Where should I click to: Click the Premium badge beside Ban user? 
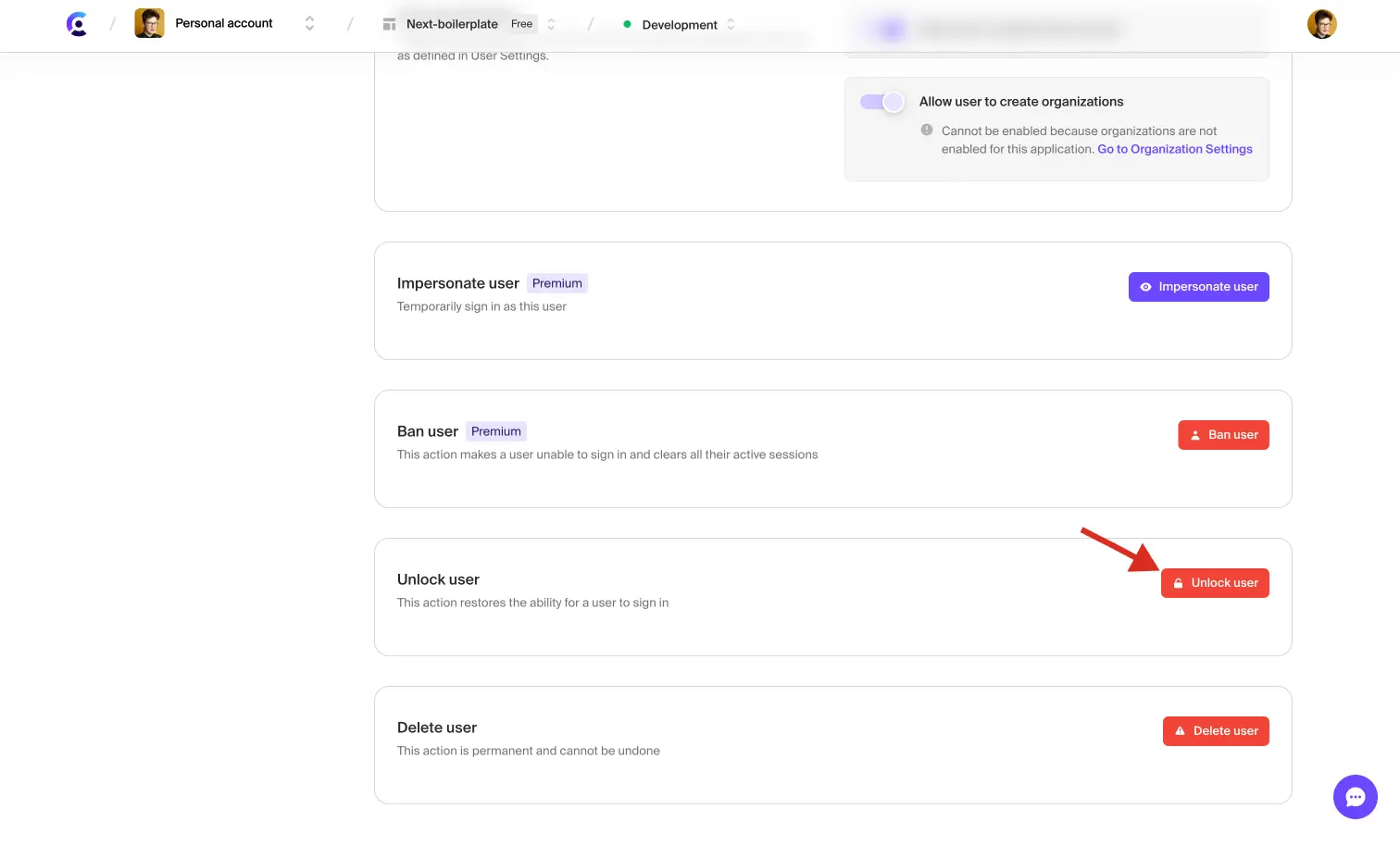(495, 431)
